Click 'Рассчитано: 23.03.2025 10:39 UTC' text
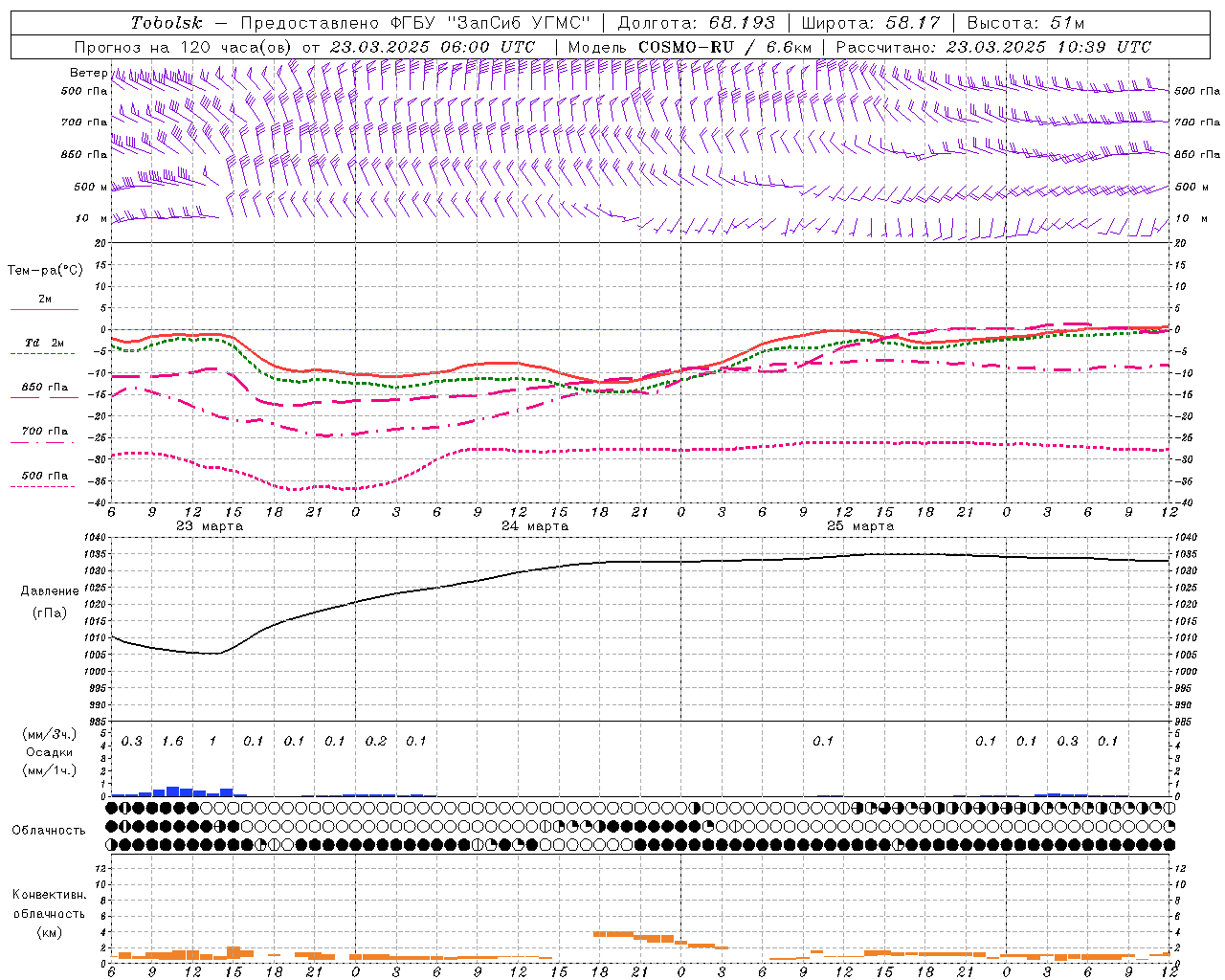 (993, 47)
